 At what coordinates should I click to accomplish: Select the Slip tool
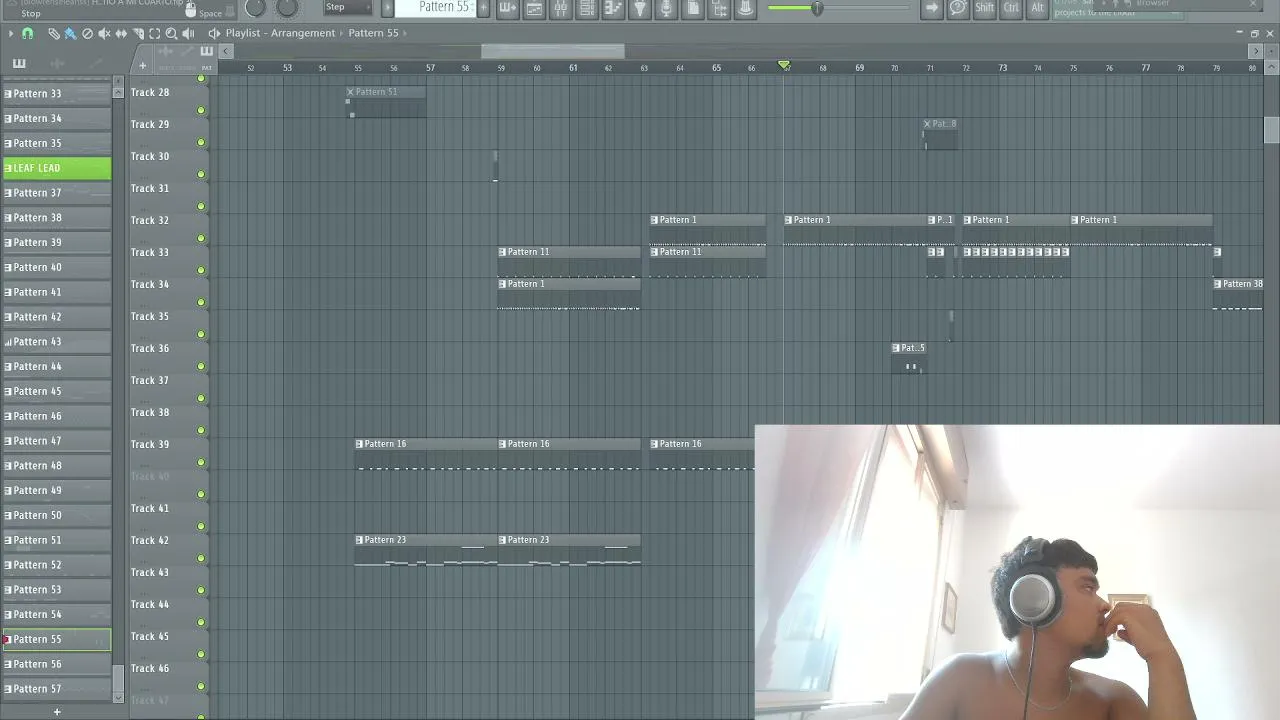coord(121,33)
